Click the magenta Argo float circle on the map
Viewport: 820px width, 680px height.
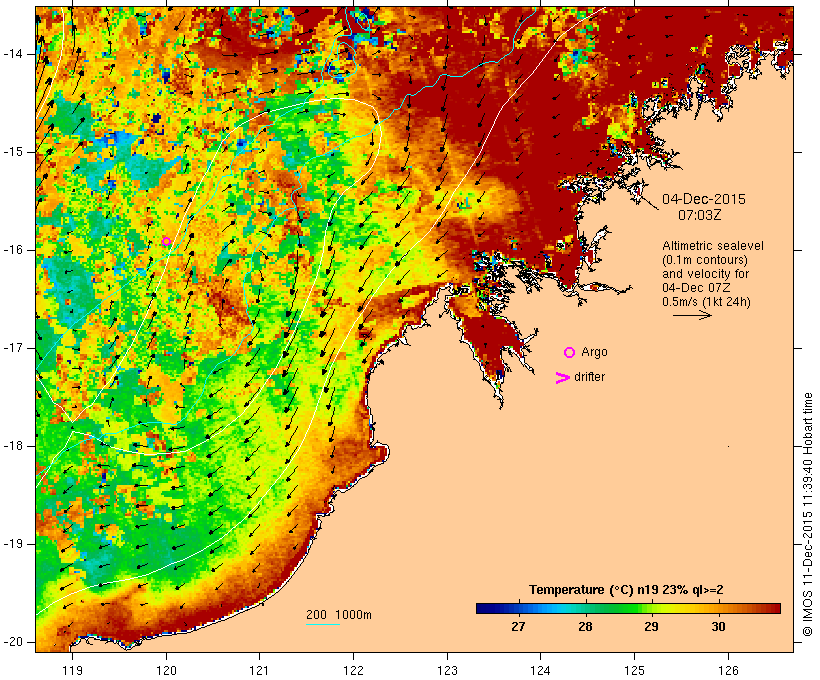tap(166, 241)
